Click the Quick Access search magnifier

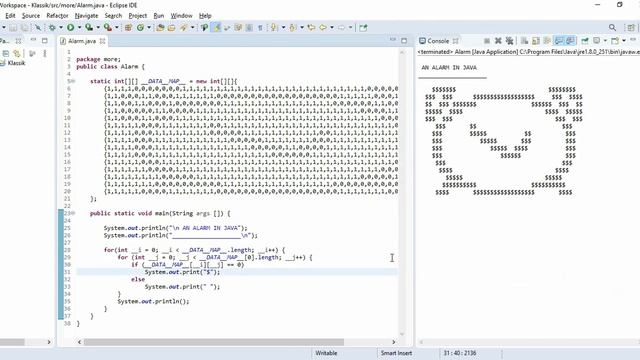click(x=612, y=27)
